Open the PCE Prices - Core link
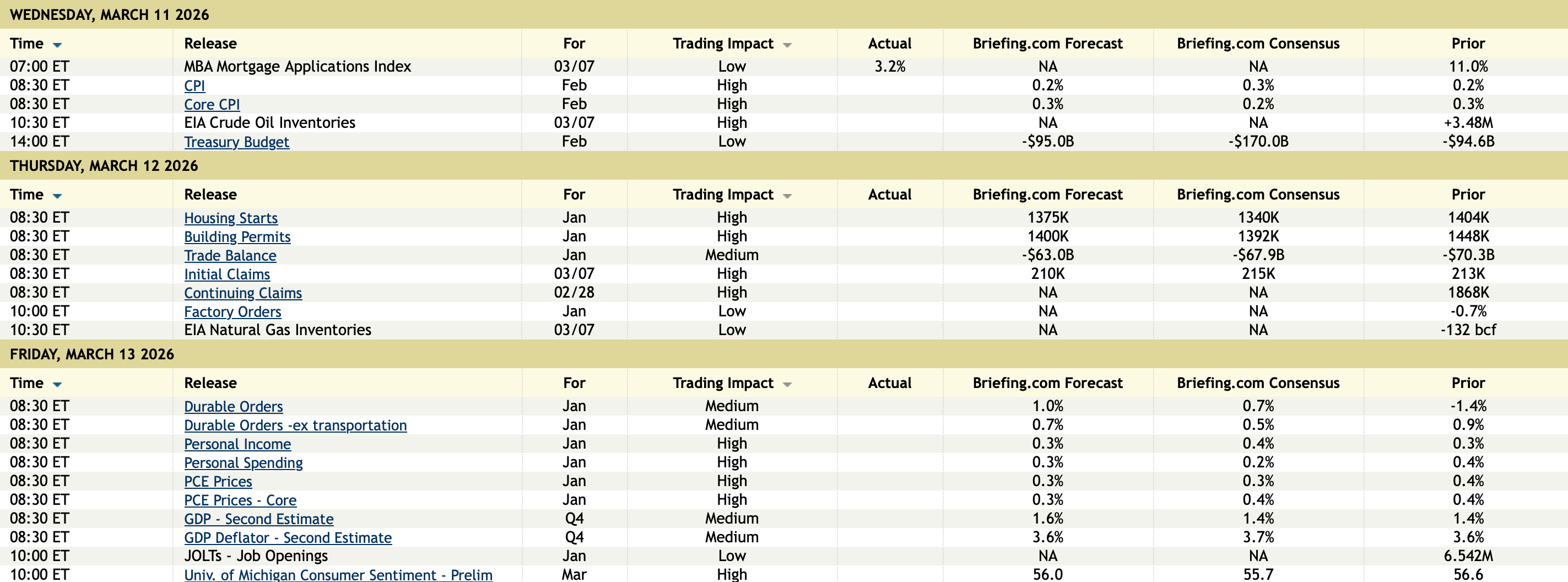1568x582 pixels. (x=240, y=500)
